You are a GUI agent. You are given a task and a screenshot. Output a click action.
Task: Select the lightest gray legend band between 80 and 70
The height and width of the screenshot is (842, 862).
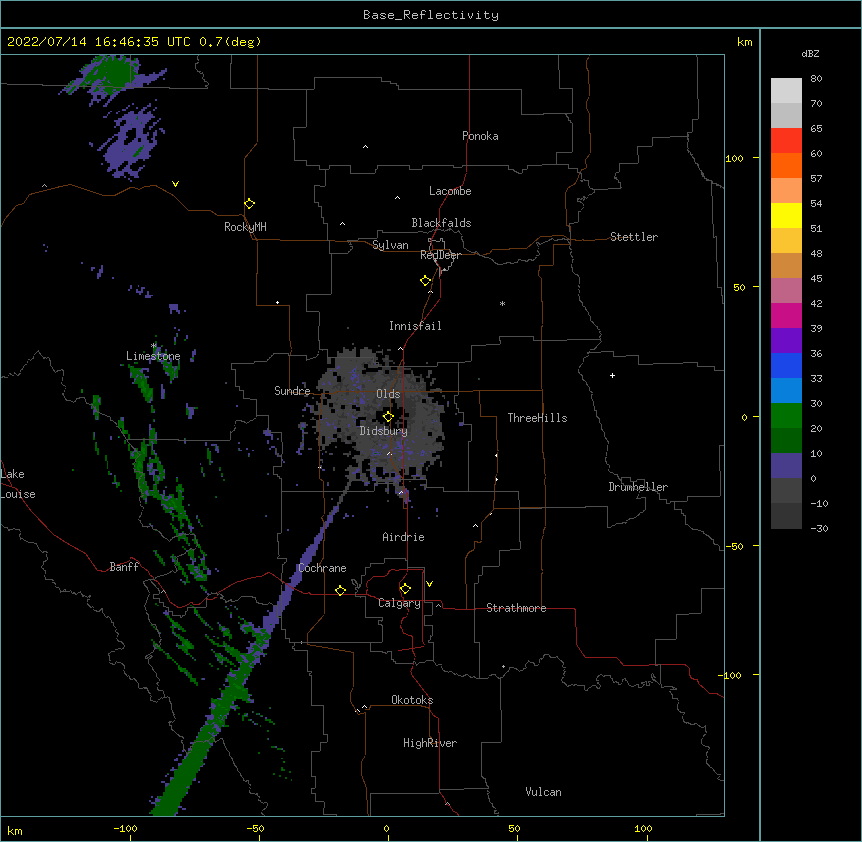(x=786, y=91)
